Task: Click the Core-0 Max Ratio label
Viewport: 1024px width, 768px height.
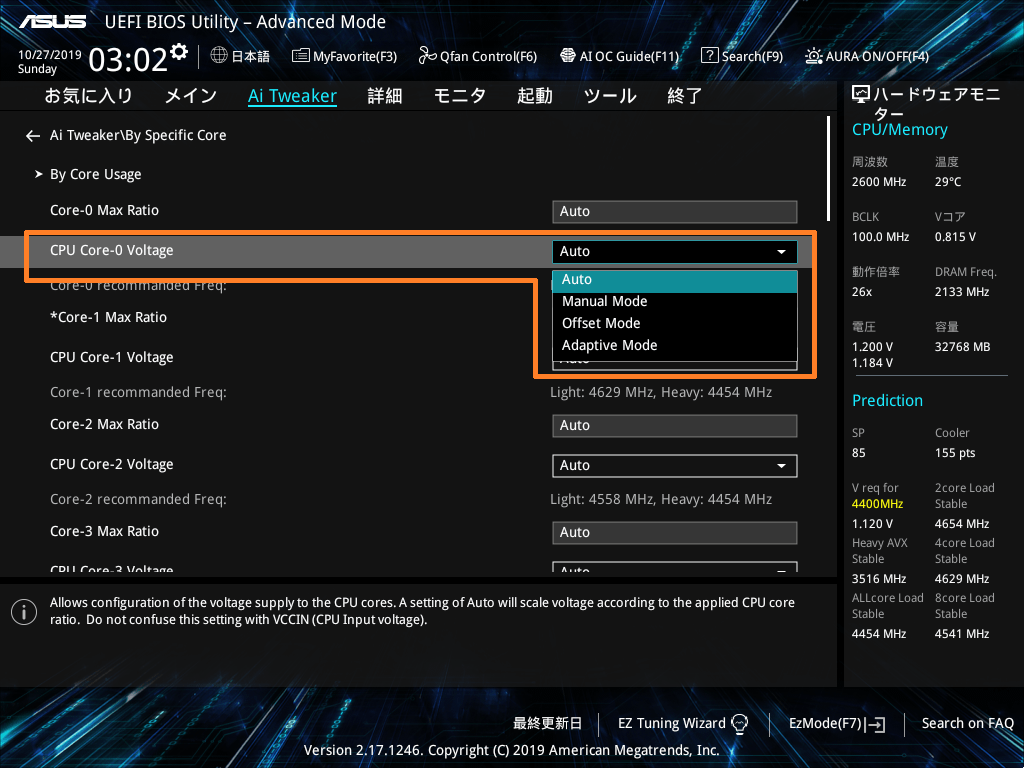Action: coord(104,210)
